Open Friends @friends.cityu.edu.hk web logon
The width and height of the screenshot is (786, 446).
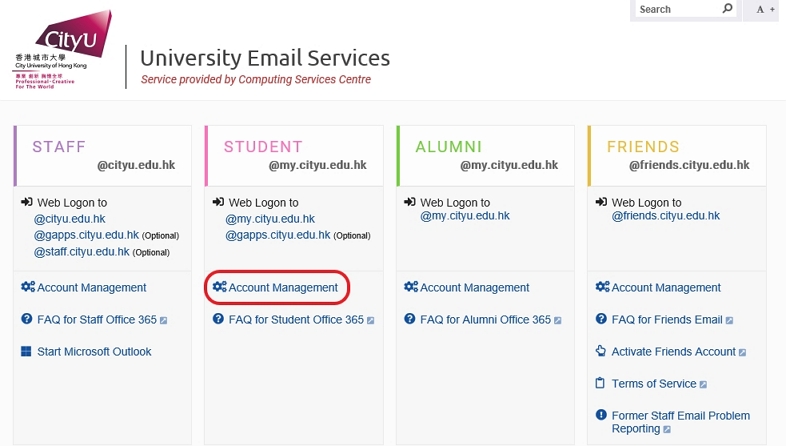click(x=665, y=216)
